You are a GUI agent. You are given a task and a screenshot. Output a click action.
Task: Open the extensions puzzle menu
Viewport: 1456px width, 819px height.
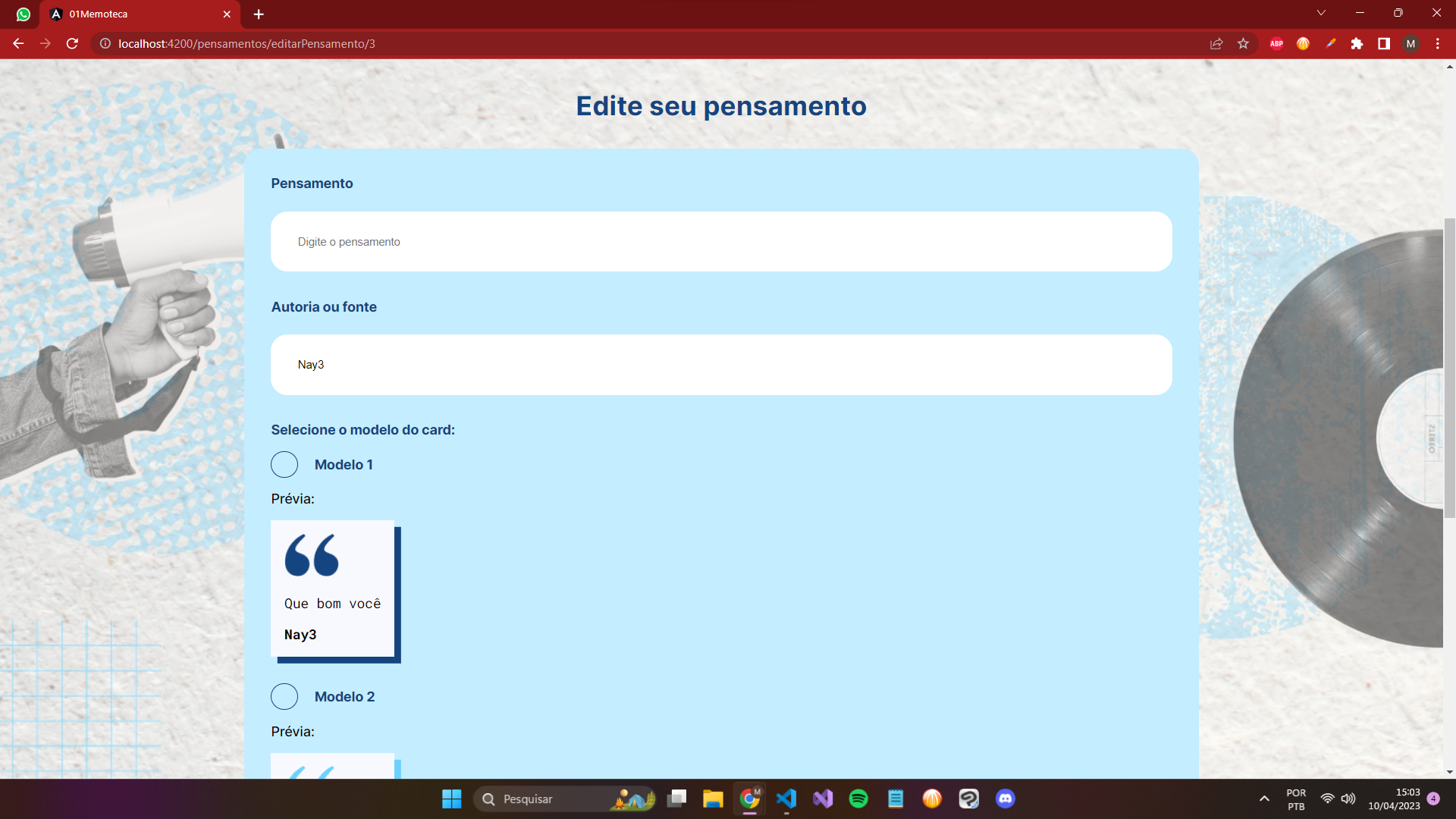(1357, 44)
